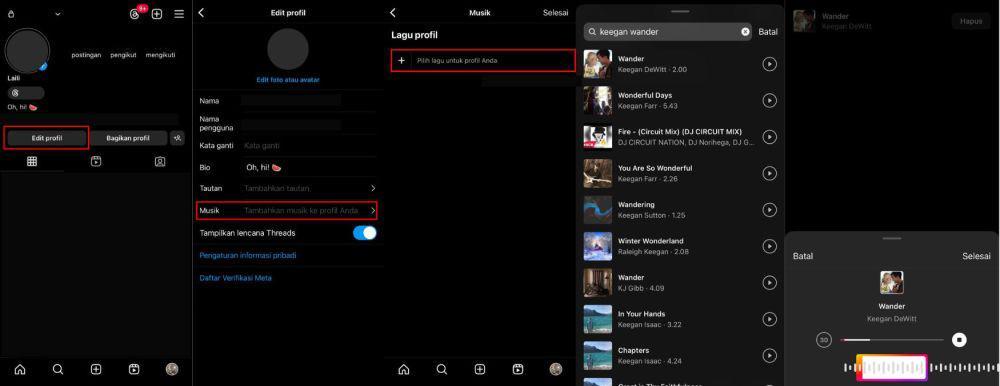Click the Nama input field

[x=291, y=101]
